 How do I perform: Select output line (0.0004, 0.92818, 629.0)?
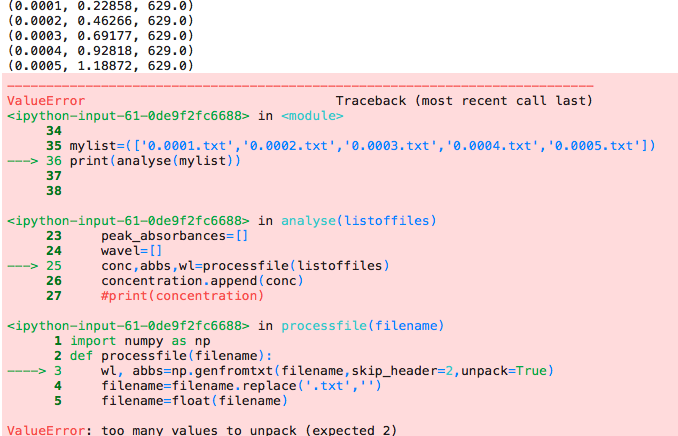coord(100,51)
